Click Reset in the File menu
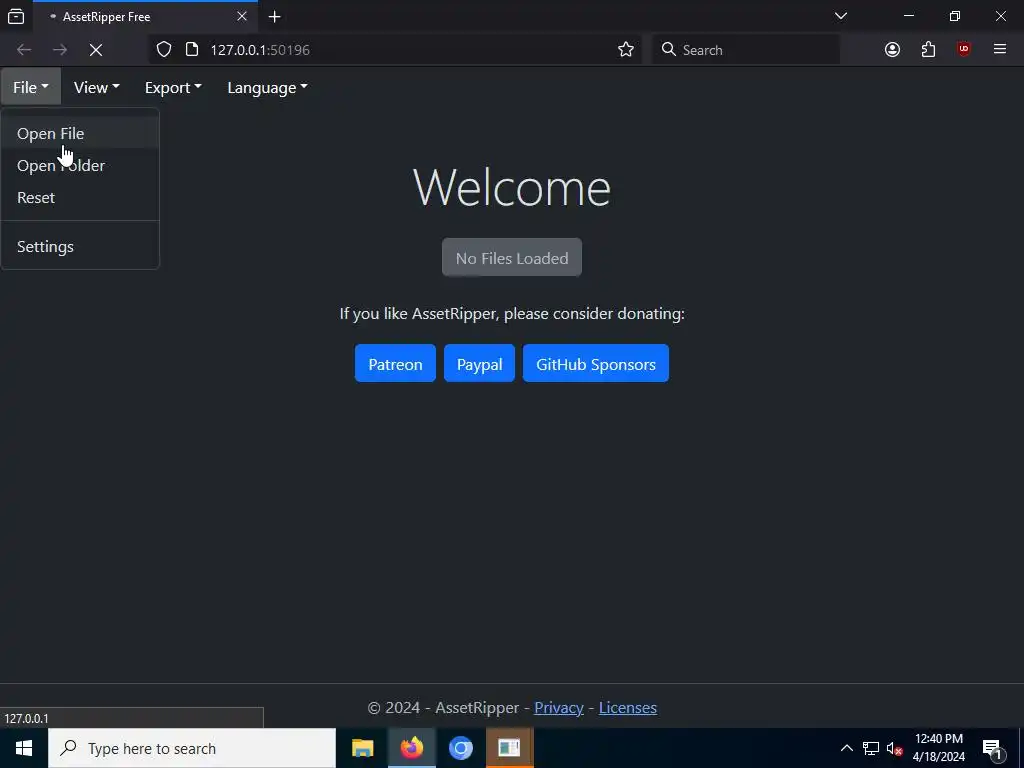The height and width of the screenshot is (768, 1024). click(80, 197)
